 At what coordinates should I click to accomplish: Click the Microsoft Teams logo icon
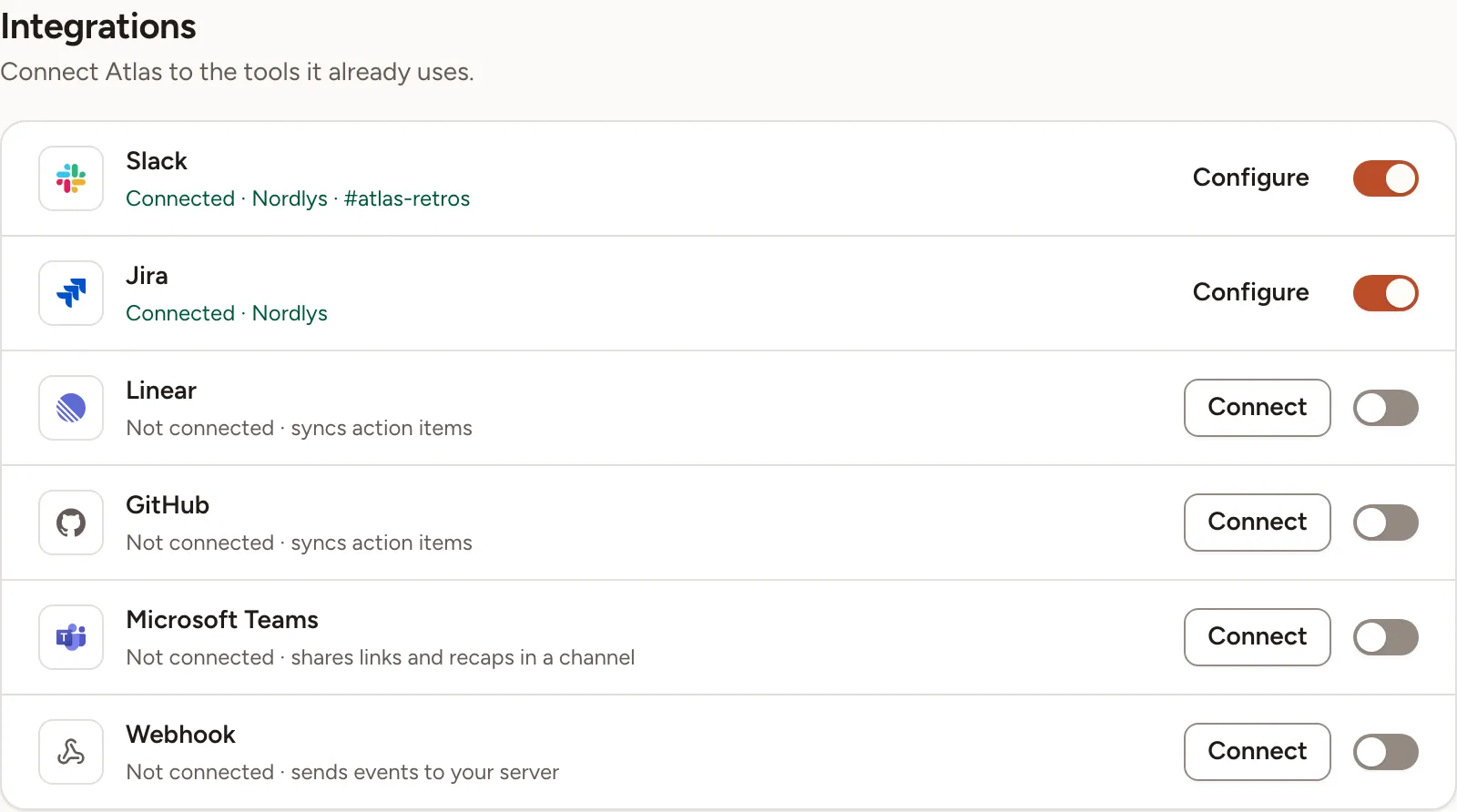pos(71,637)
